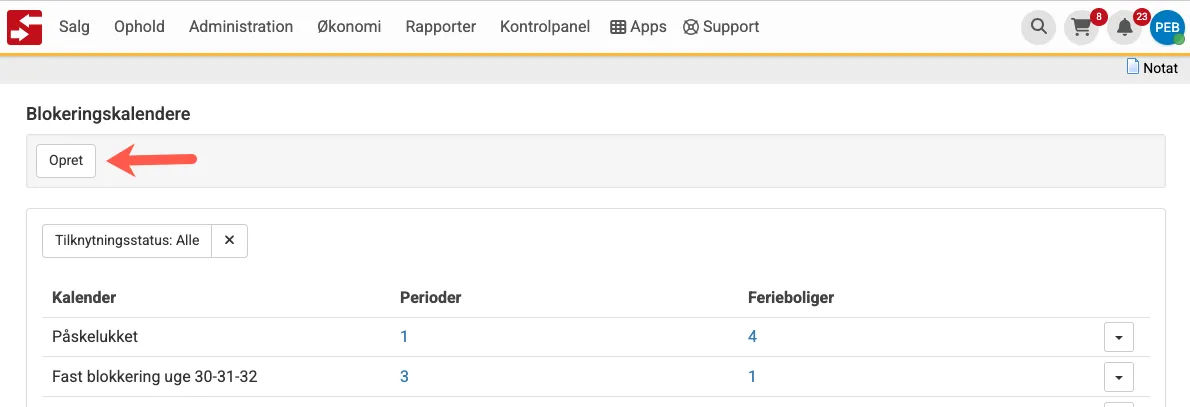Click Fast blokkering's 3 Perioder link
Image resolution: width=1190 pixels, height=407 pixels.
click(x=404, y=377)
